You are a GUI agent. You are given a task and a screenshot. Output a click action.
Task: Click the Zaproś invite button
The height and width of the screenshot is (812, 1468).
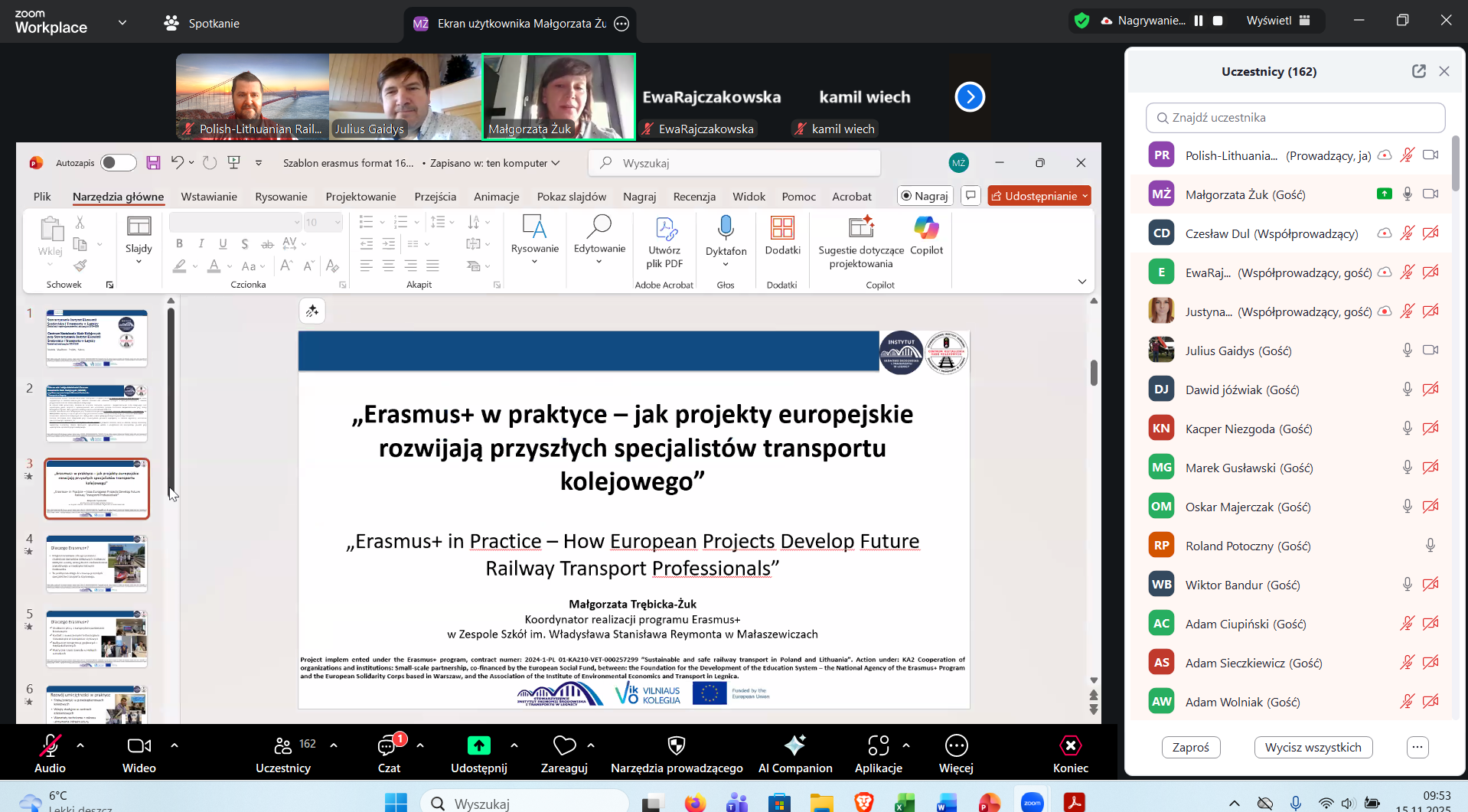[1190, 747]
